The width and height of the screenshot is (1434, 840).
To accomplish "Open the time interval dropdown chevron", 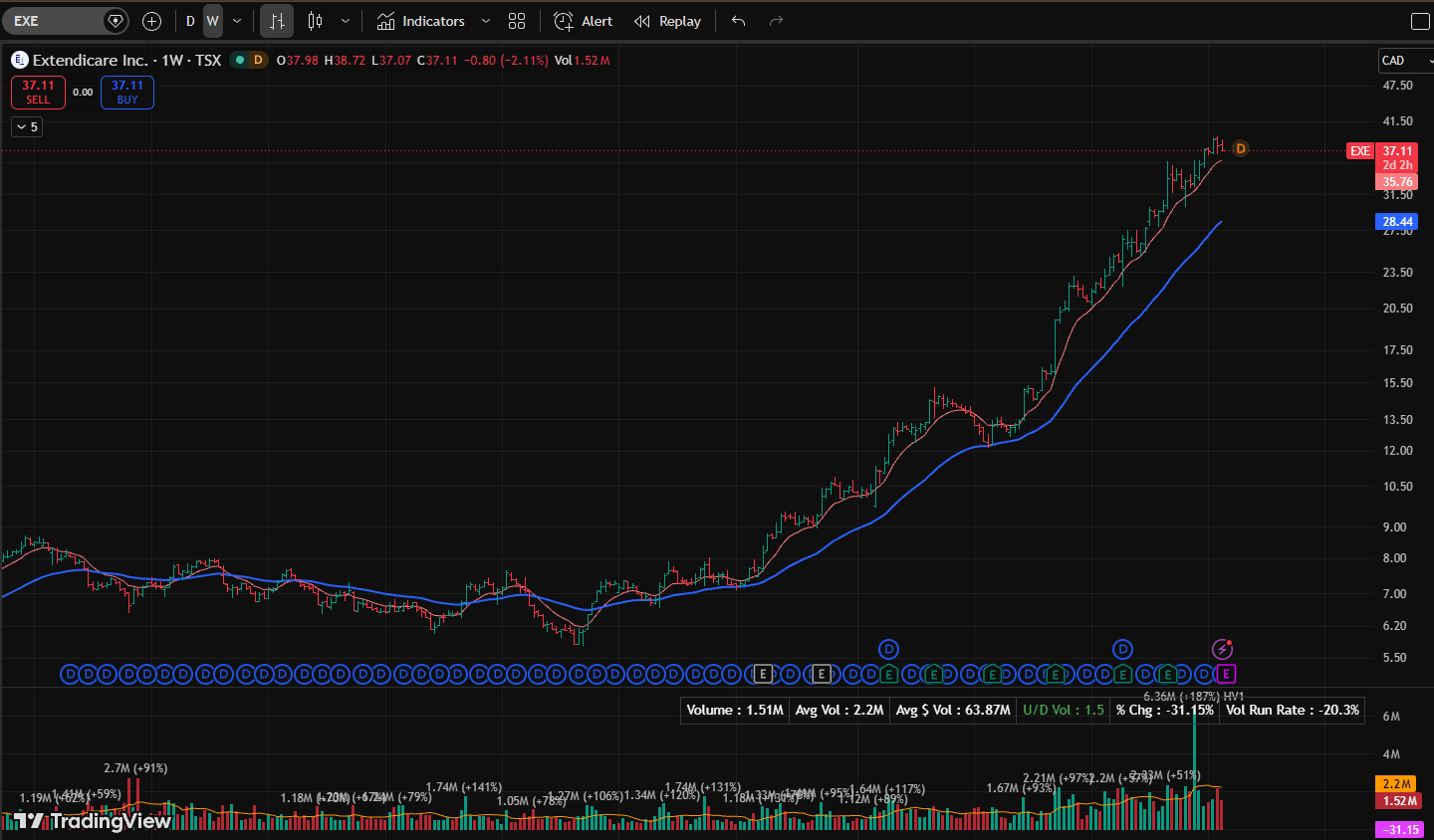I will tap(237, 21).
